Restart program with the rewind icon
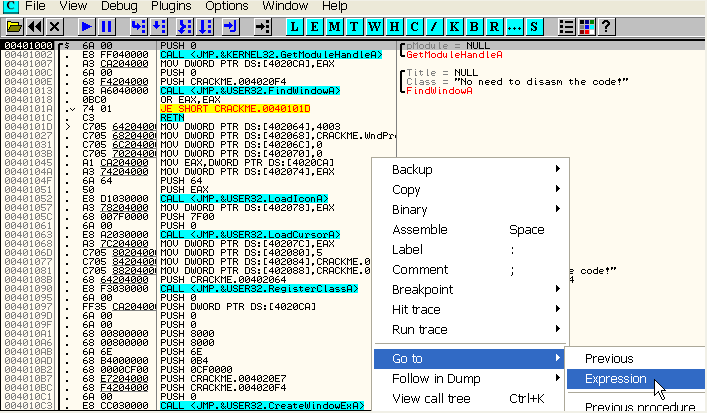Screen dimensions: 707x413 35,27
